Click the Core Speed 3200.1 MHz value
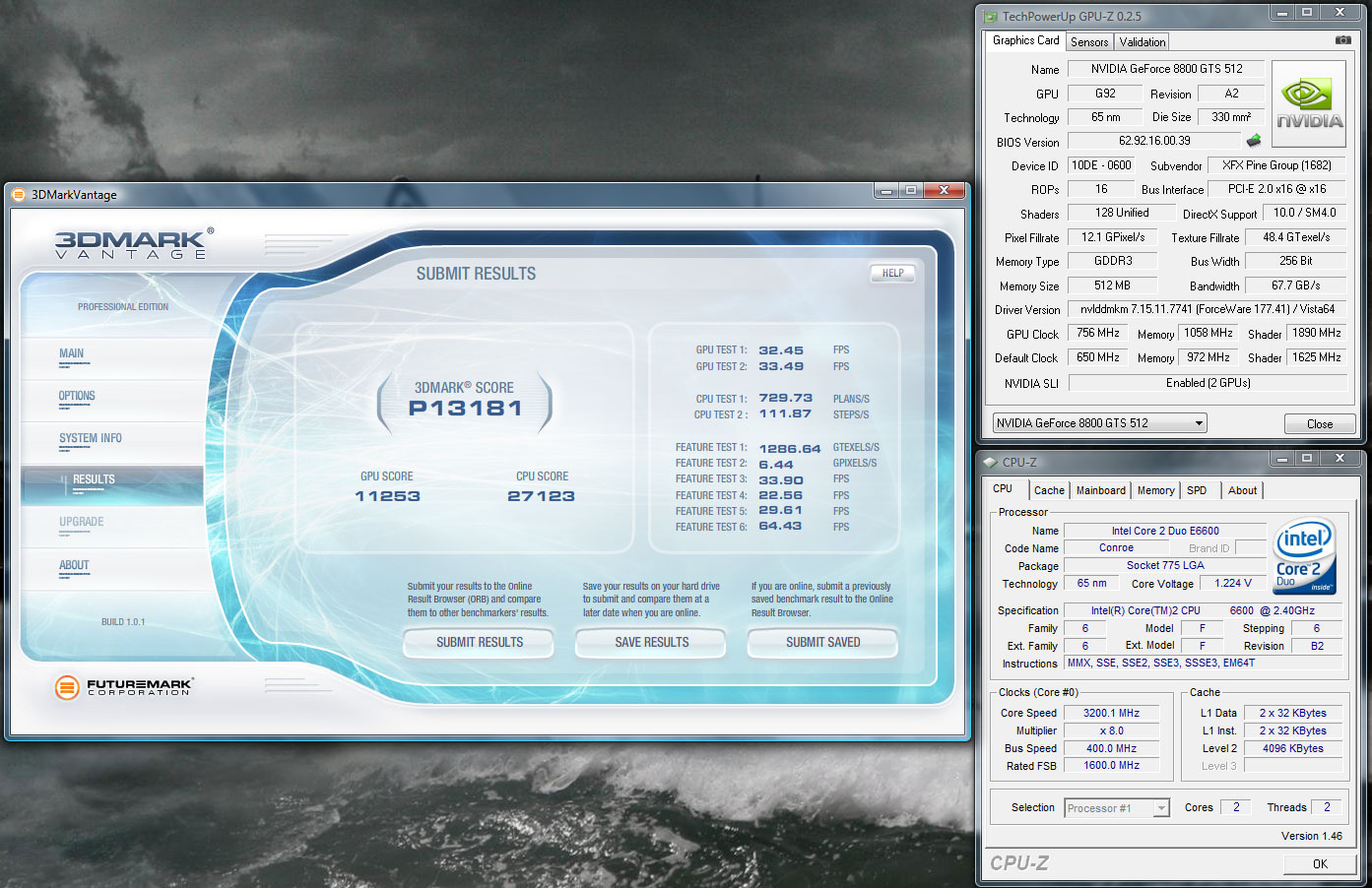The image size is (1372, 888). (1111, 713)
